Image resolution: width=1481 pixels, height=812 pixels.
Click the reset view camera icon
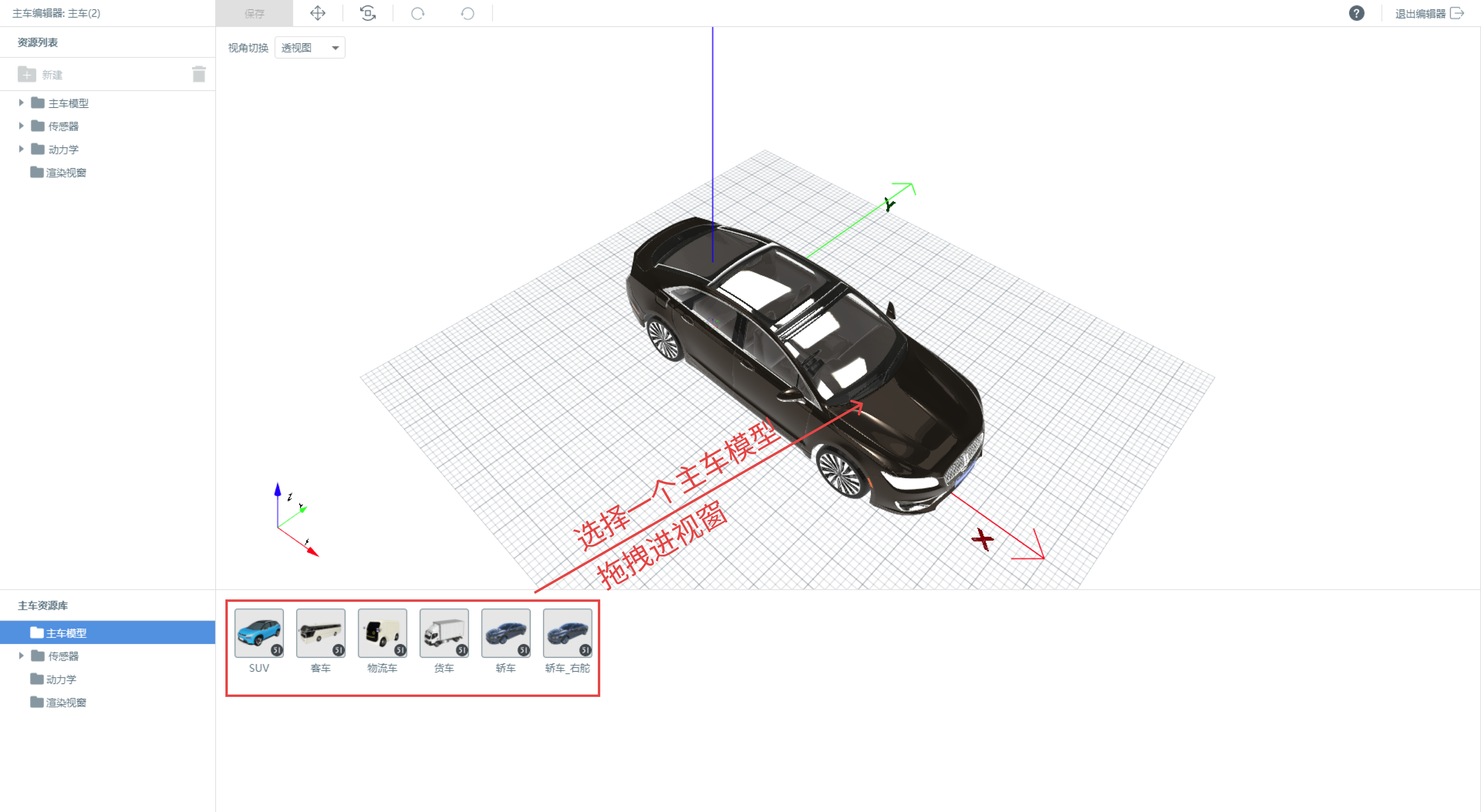pyautogui.click(x=368, y=13)
